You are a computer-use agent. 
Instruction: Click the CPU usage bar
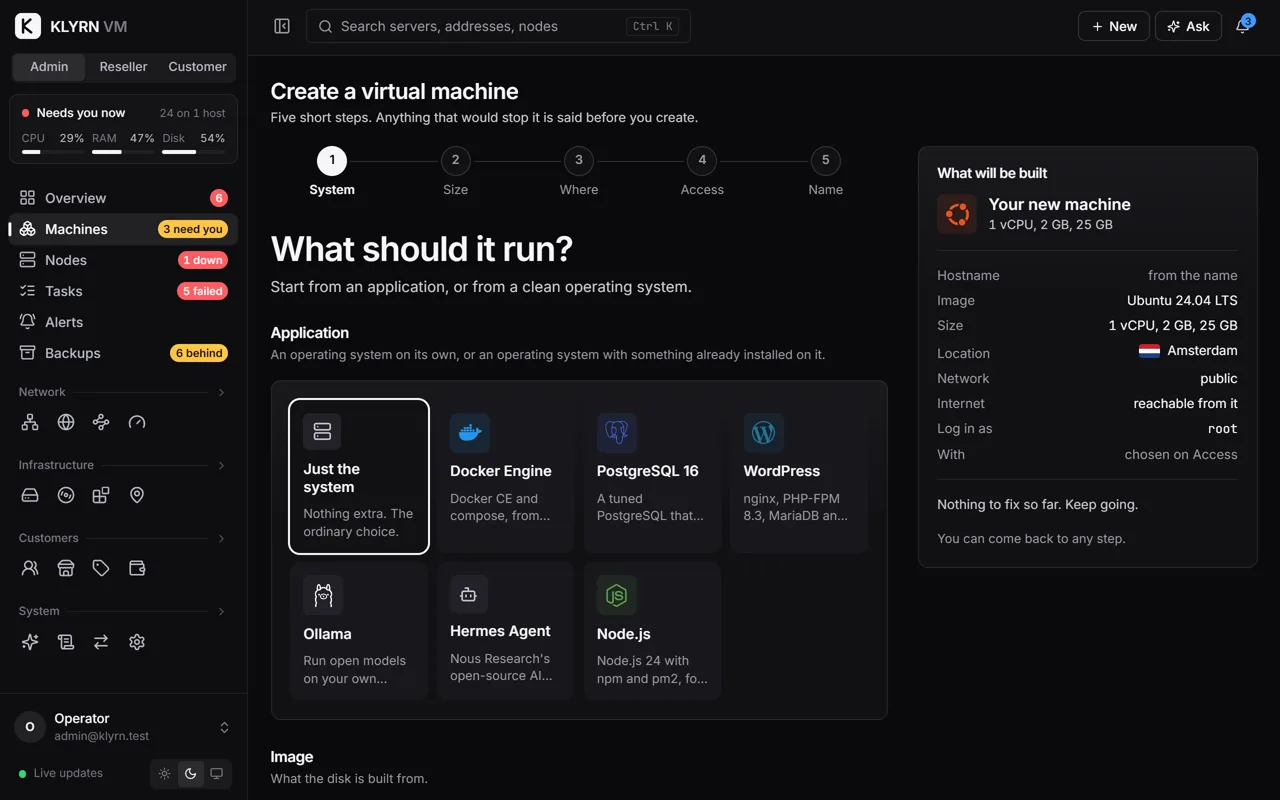coord(53,152)
